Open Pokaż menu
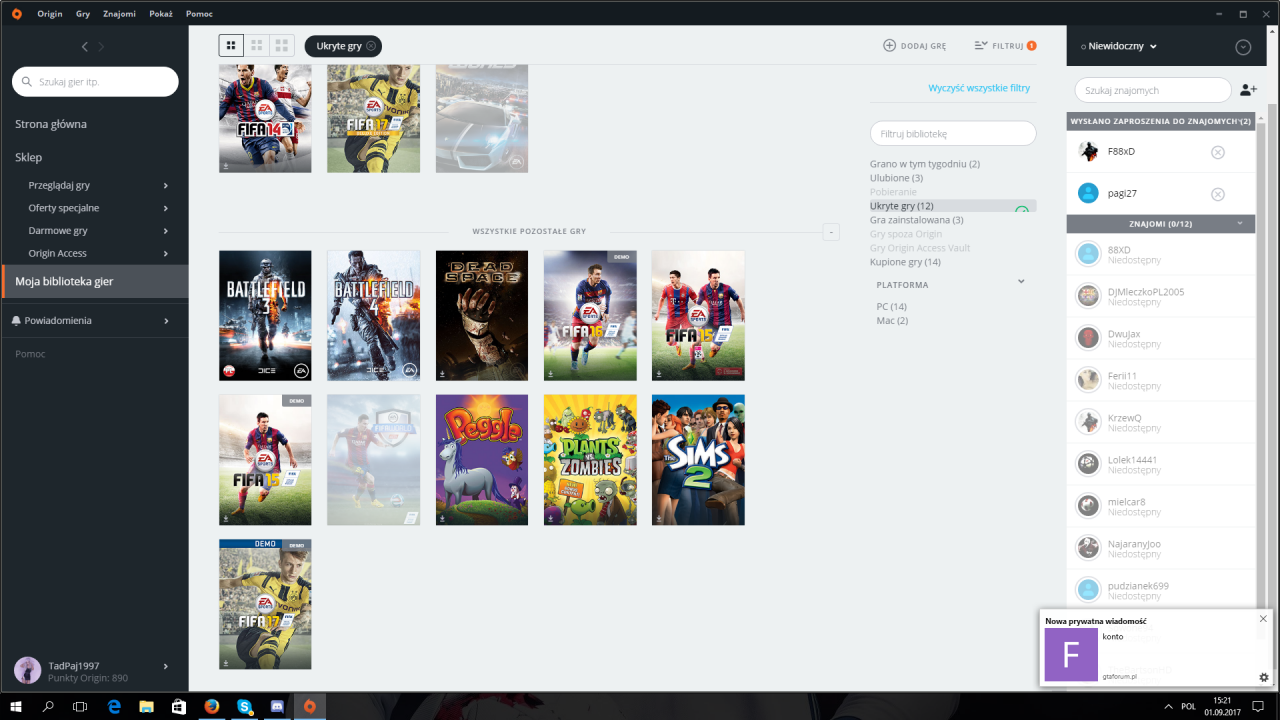Image resolution: width=1280 pixels, height=720 pixels. 162,14
